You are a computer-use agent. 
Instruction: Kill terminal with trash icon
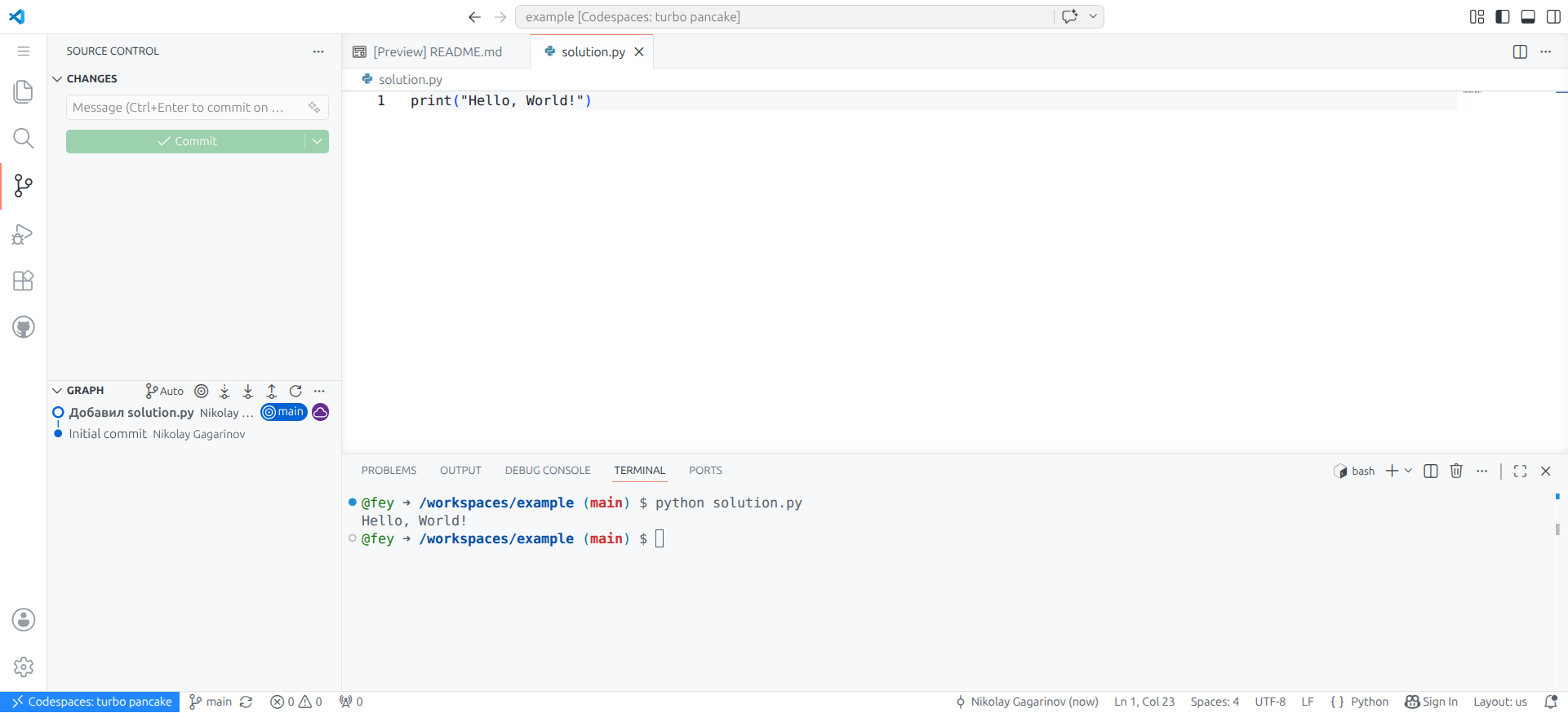1456,471
